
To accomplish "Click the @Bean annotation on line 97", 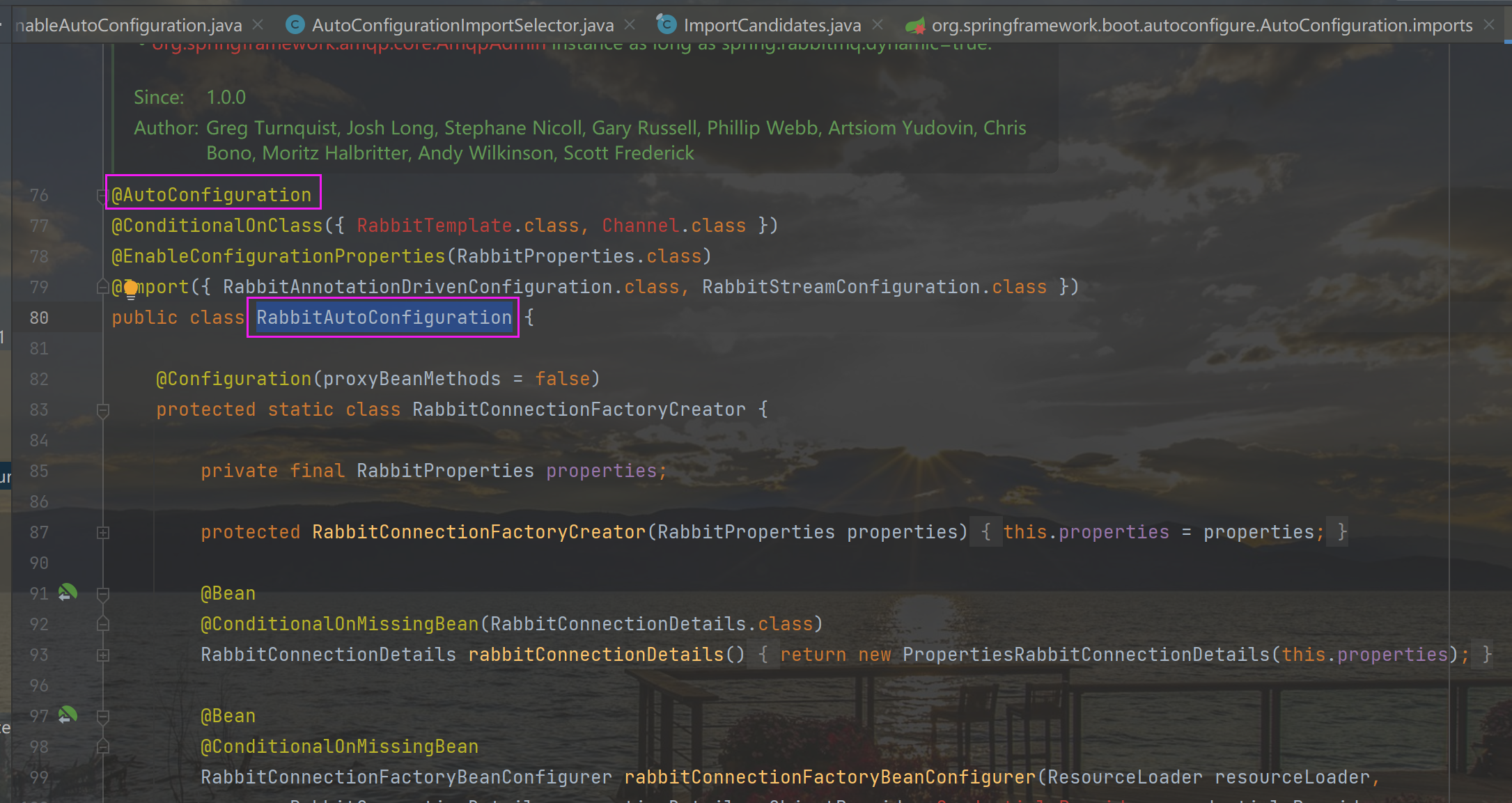I will [x=228, y=716].
